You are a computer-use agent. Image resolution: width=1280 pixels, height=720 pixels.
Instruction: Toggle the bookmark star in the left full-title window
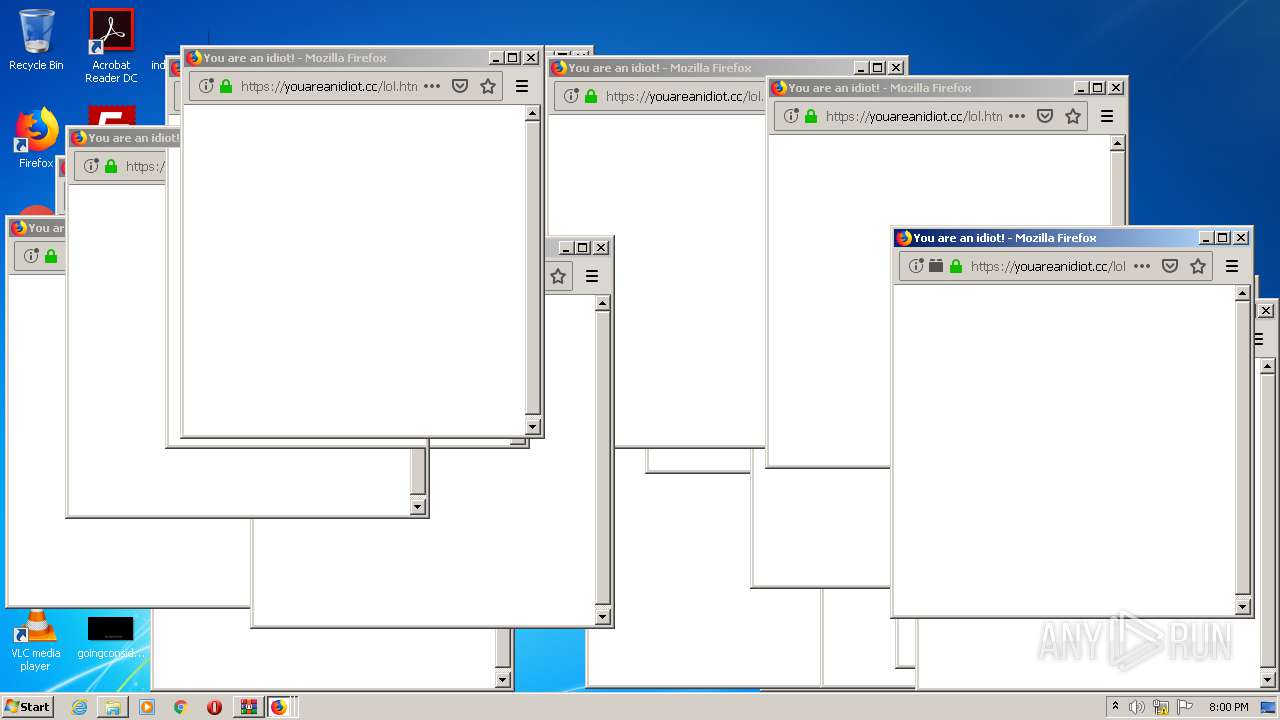coord(488,86)
